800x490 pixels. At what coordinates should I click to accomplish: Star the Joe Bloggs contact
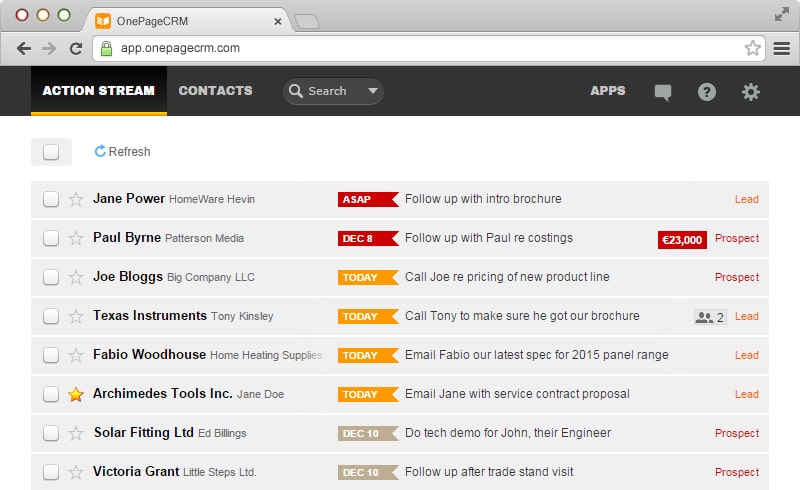pos(76,277)
